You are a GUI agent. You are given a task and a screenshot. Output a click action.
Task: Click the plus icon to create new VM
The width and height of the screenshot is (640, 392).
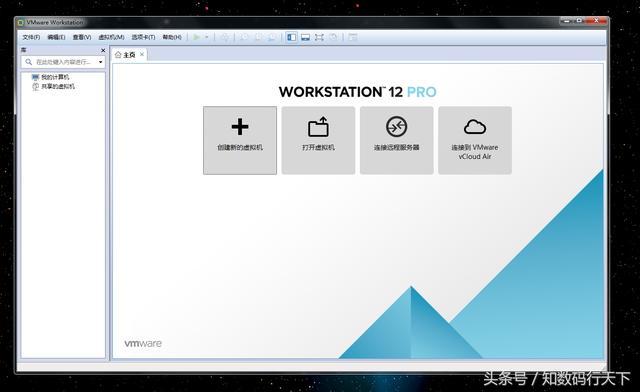tap(240, 127)
